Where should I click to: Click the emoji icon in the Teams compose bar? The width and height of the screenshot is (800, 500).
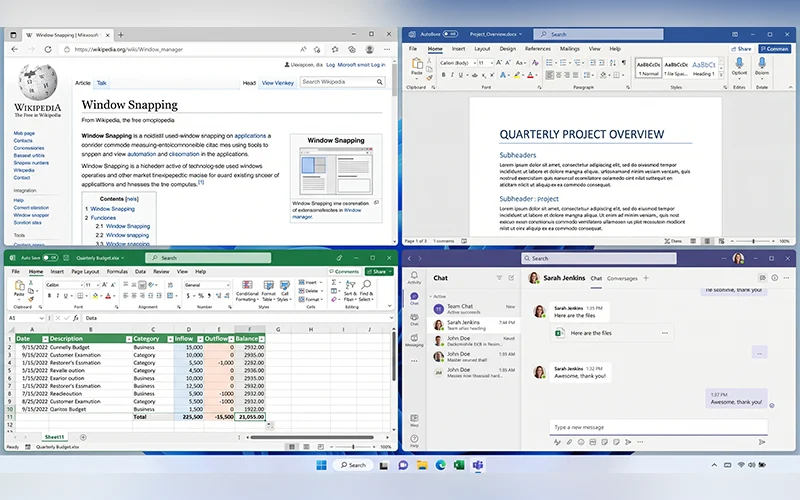(581, 442)
